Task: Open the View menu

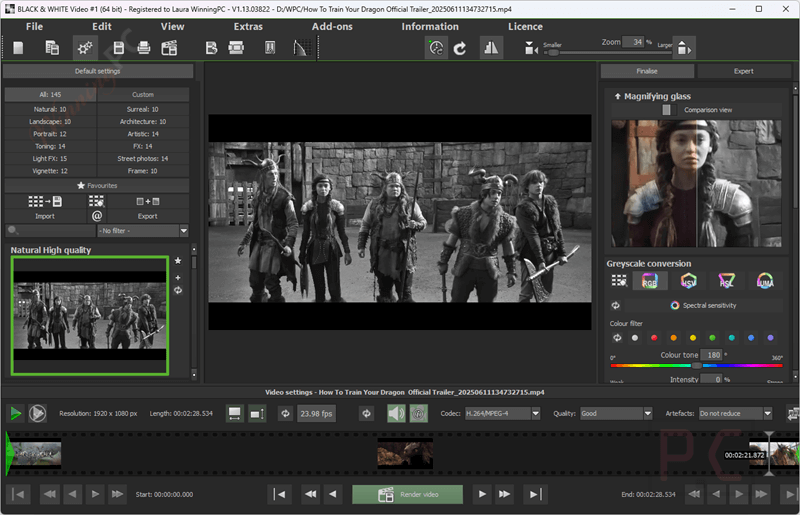Action: point(172,27)
